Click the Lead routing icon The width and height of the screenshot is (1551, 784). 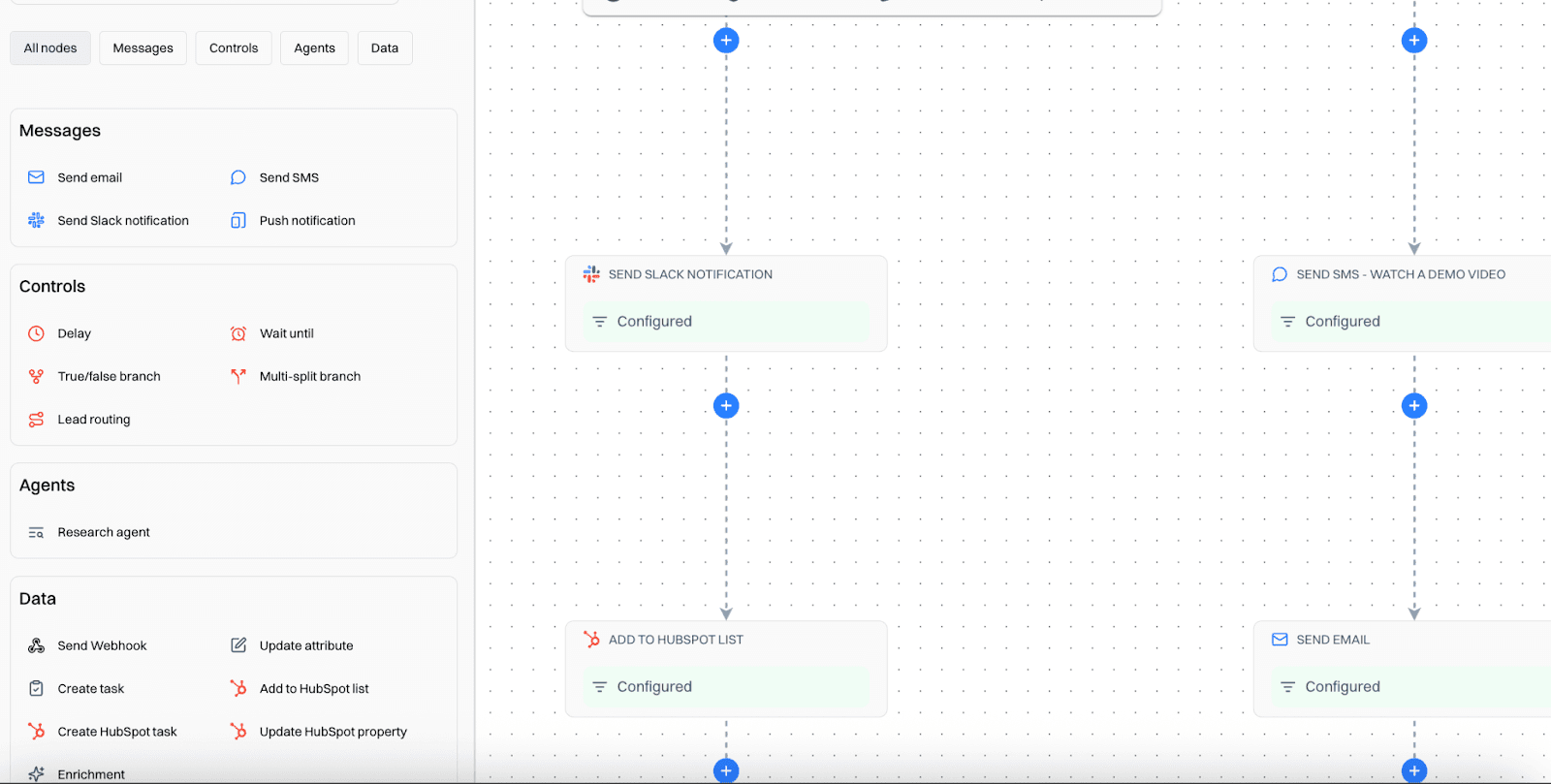click(x=36, y=420)
